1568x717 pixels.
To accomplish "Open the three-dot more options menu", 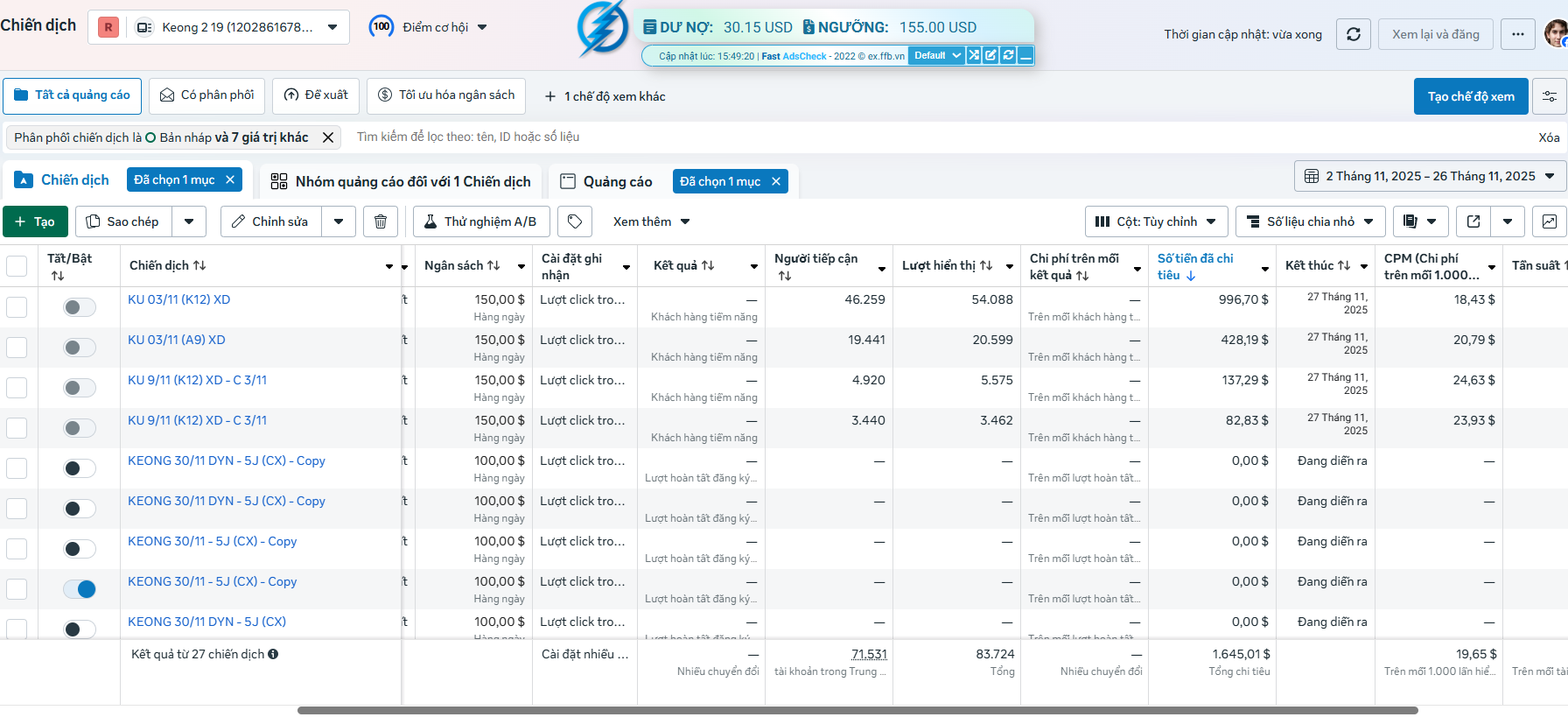I will click(1517, 34).
